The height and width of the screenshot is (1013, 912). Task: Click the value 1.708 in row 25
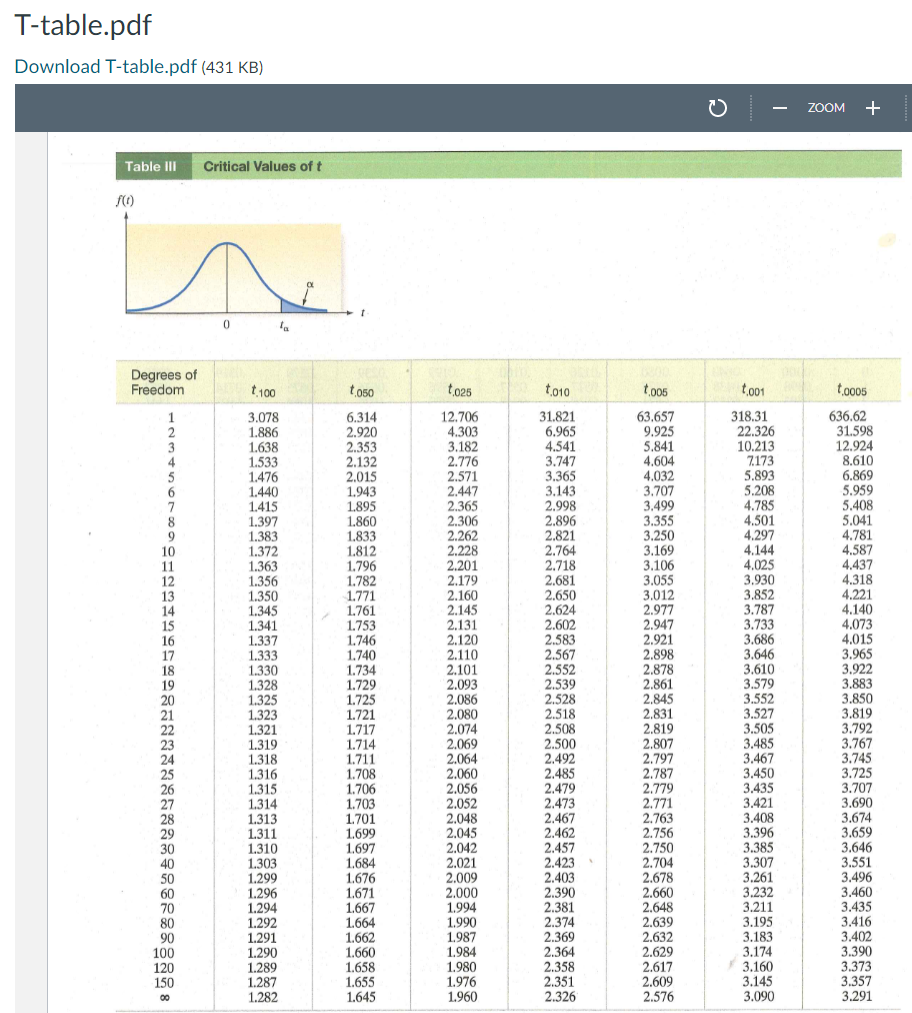(x=361, y=774)
